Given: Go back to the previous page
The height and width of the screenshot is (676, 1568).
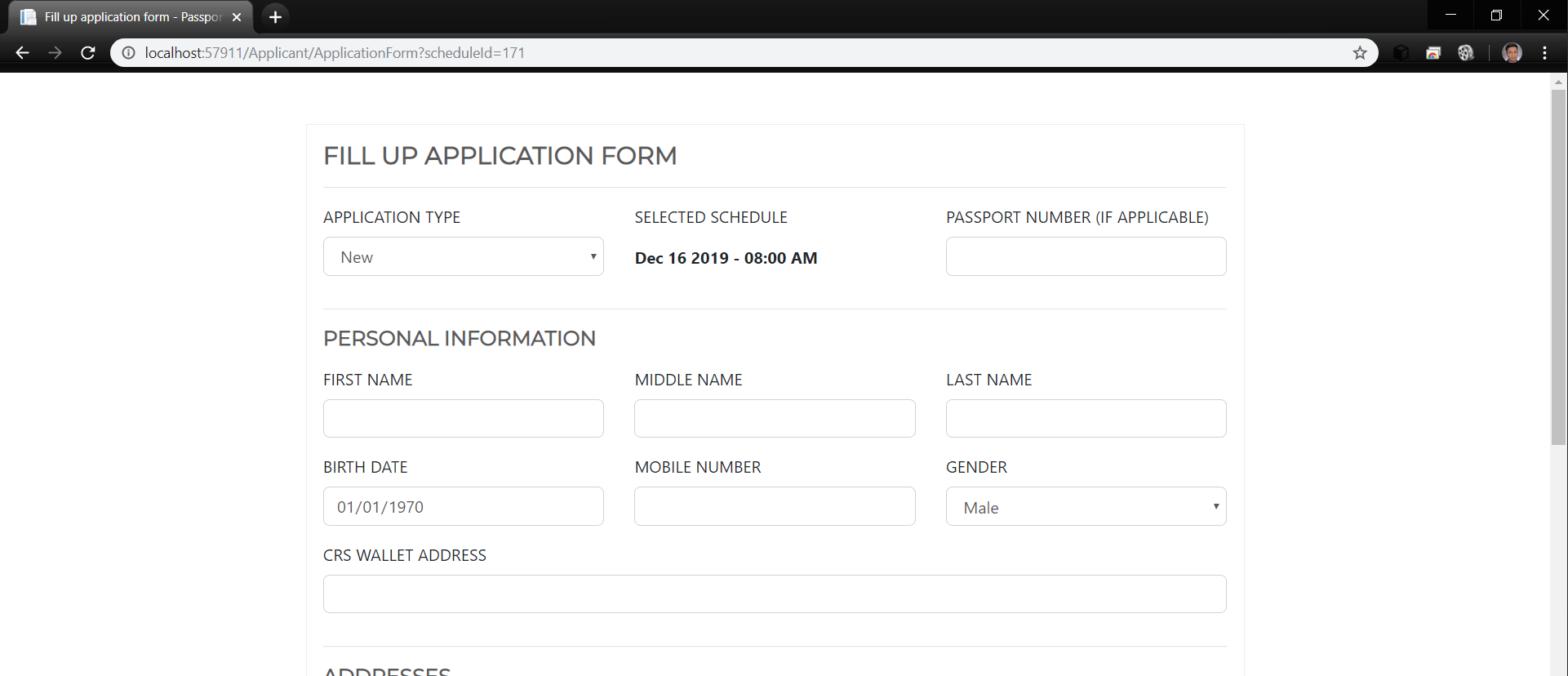Looking at the screenshot, I should tap(22, 53).
